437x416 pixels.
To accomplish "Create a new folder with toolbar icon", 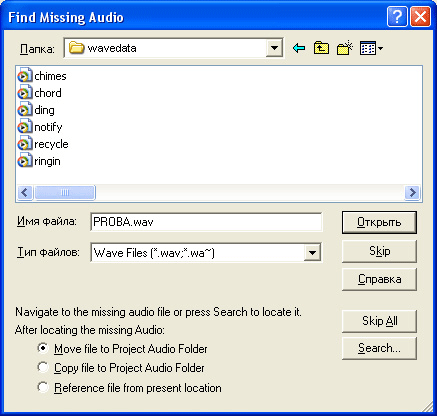I will (345, 48).
